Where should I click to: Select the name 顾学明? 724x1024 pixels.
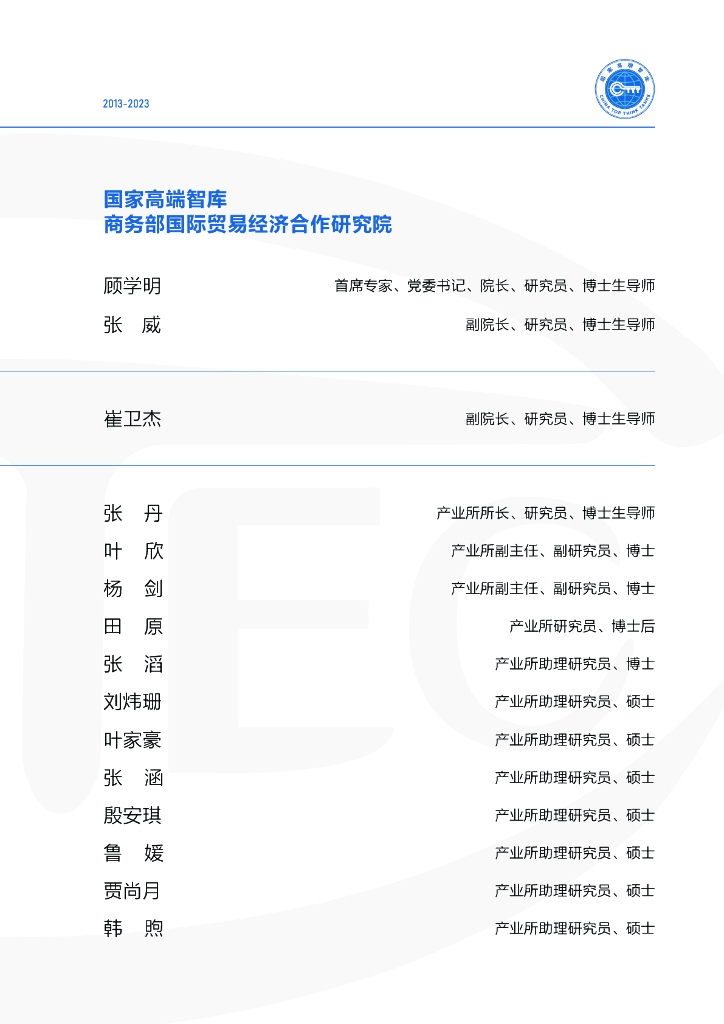click(133, 286)
